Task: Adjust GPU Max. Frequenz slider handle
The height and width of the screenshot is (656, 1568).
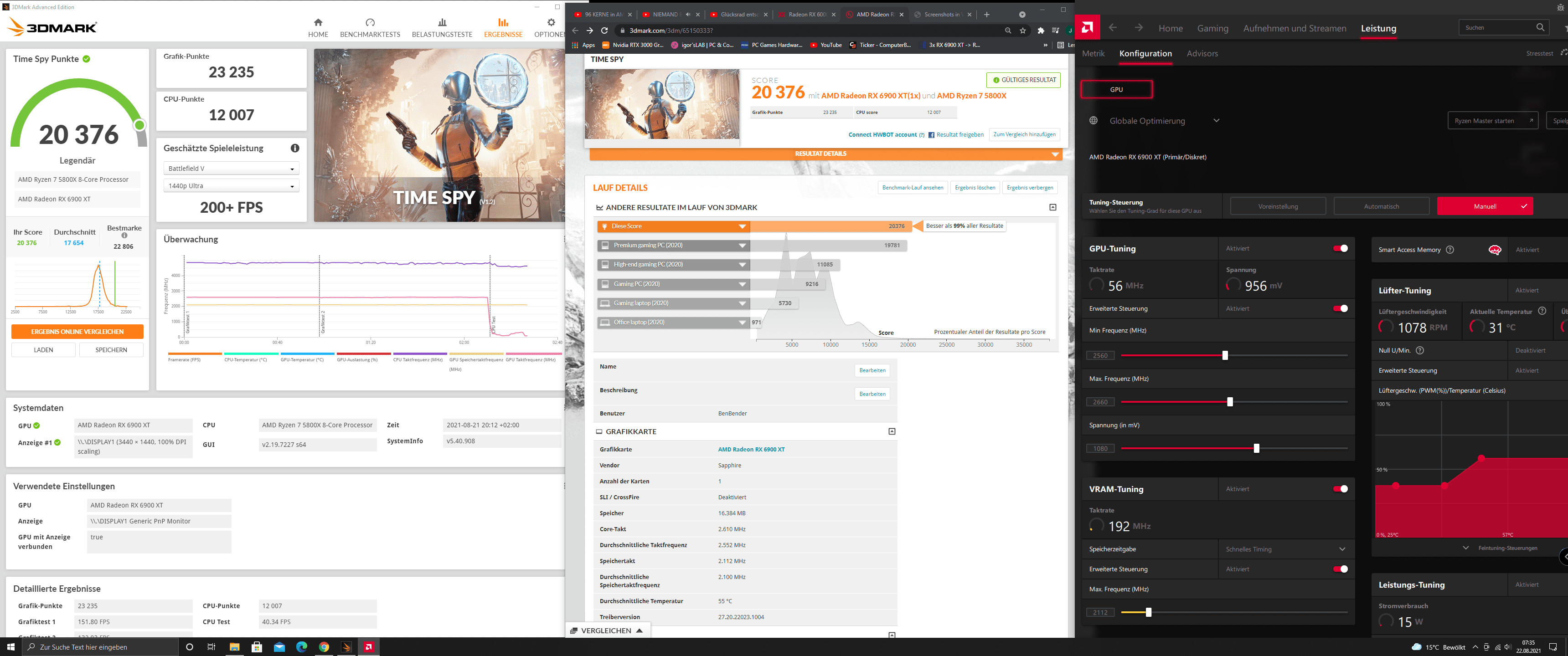Action: pyautogui.click(x=1230, y=402)
